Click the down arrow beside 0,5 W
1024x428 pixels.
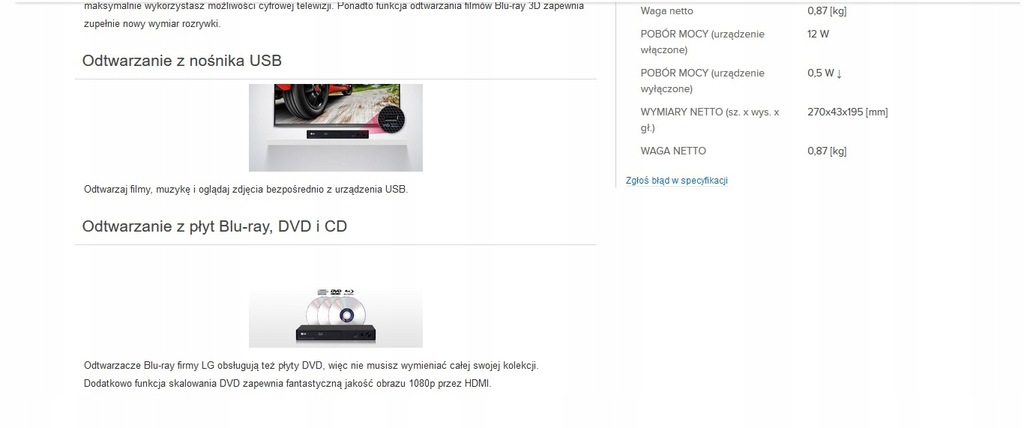click(839, 74)
